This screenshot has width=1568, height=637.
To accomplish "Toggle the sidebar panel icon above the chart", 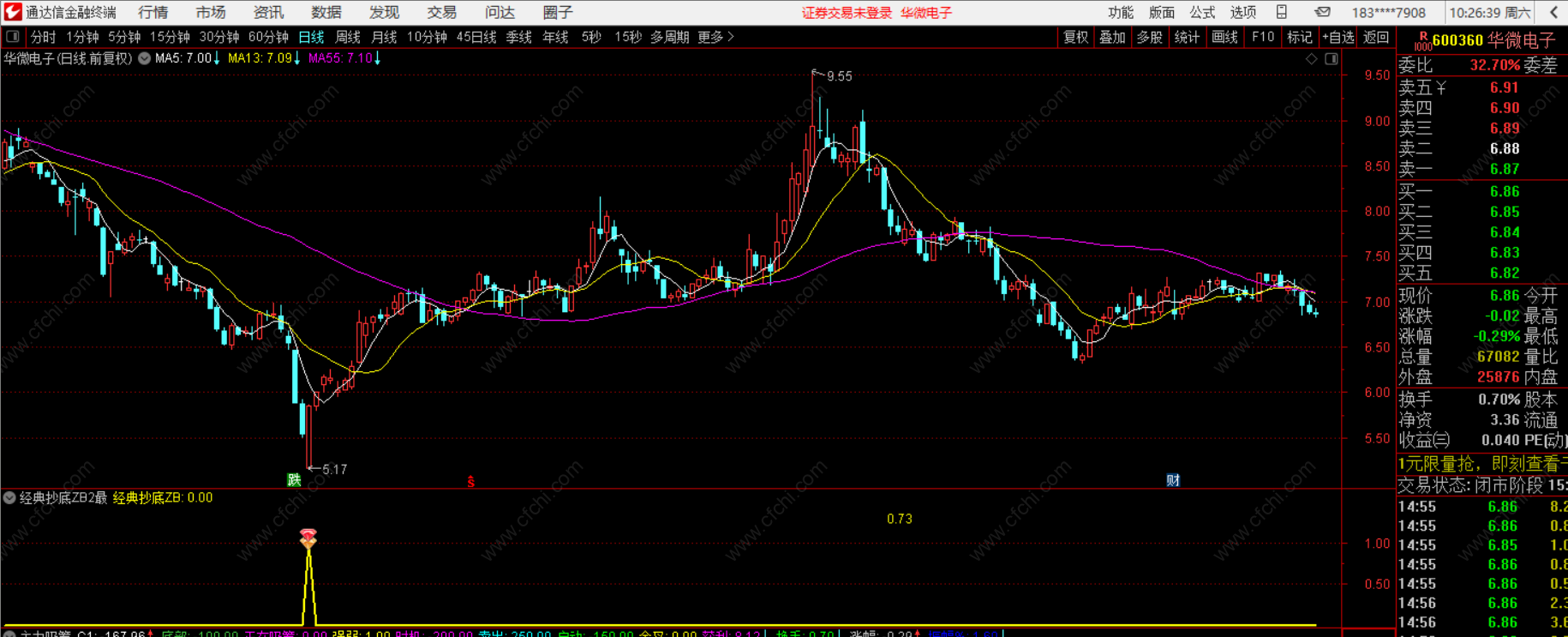I will (1332, 59).
